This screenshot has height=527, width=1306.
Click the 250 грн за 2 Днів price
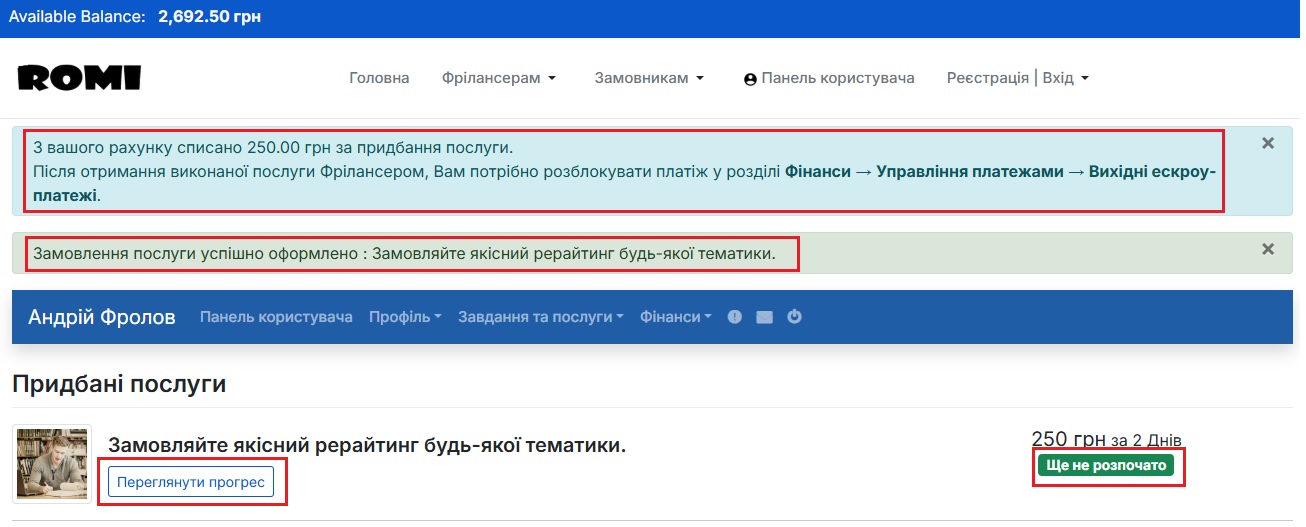pyautogui.click(x=1107, y=439)
